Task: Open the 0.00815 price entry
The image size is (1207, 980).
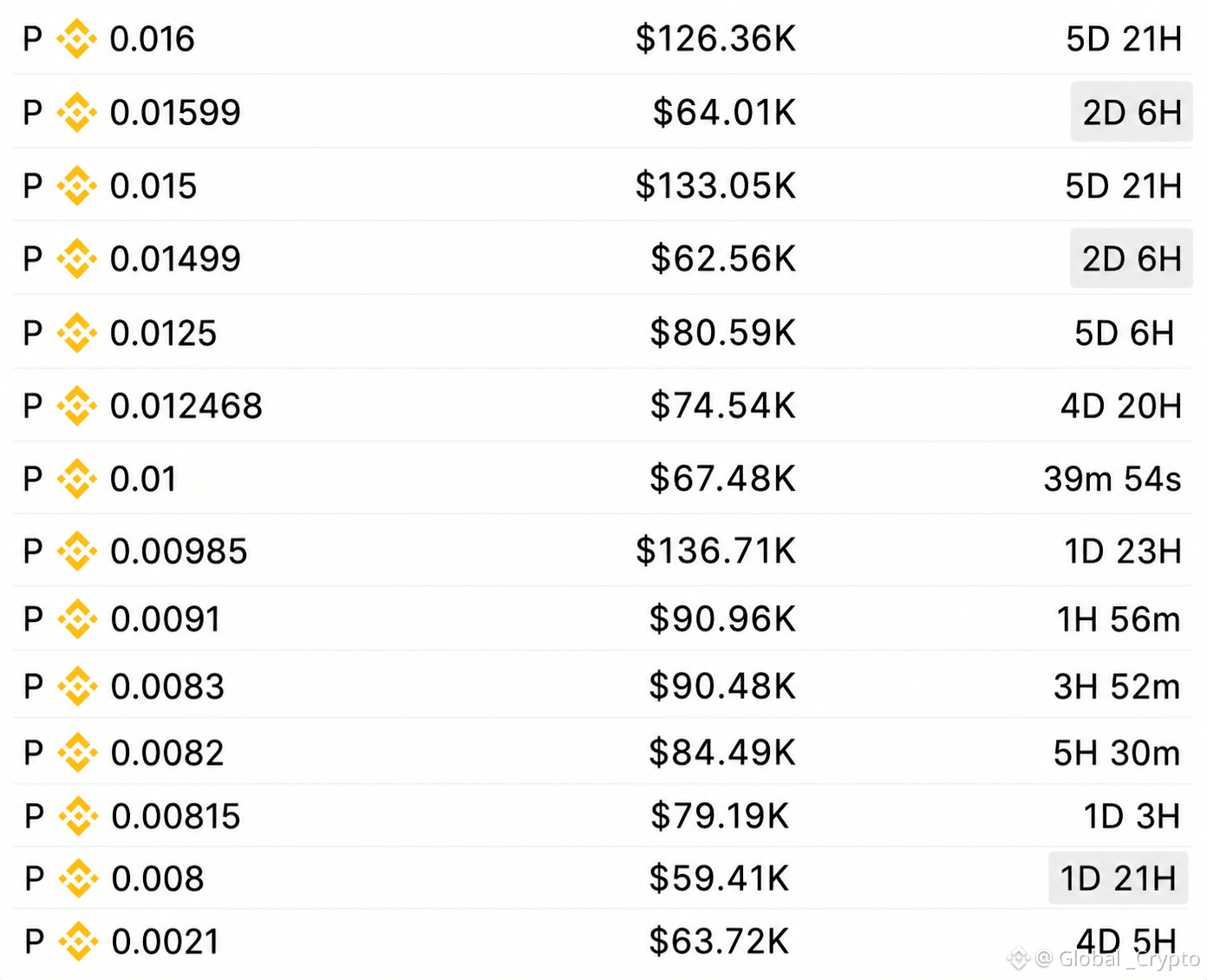Action: pyautogui.click(x=603, y=815)
